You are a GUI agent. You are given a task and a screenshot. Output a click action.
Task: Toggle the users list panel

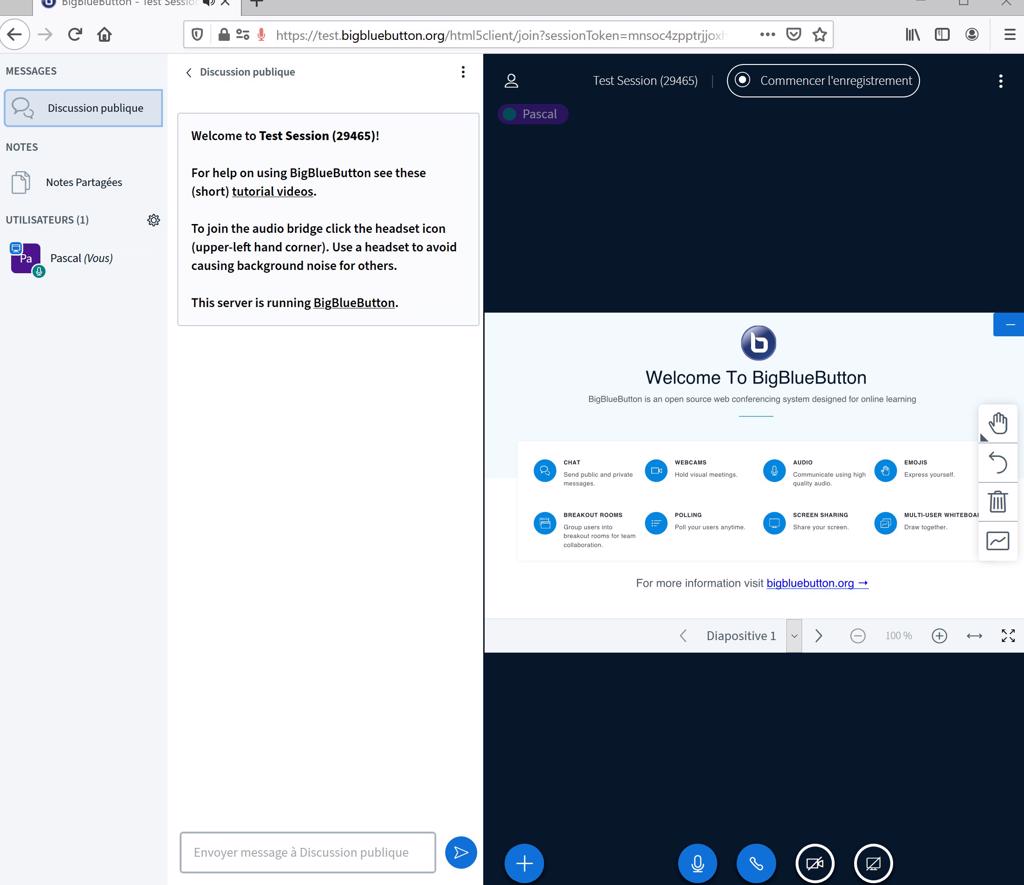point(511,81)
